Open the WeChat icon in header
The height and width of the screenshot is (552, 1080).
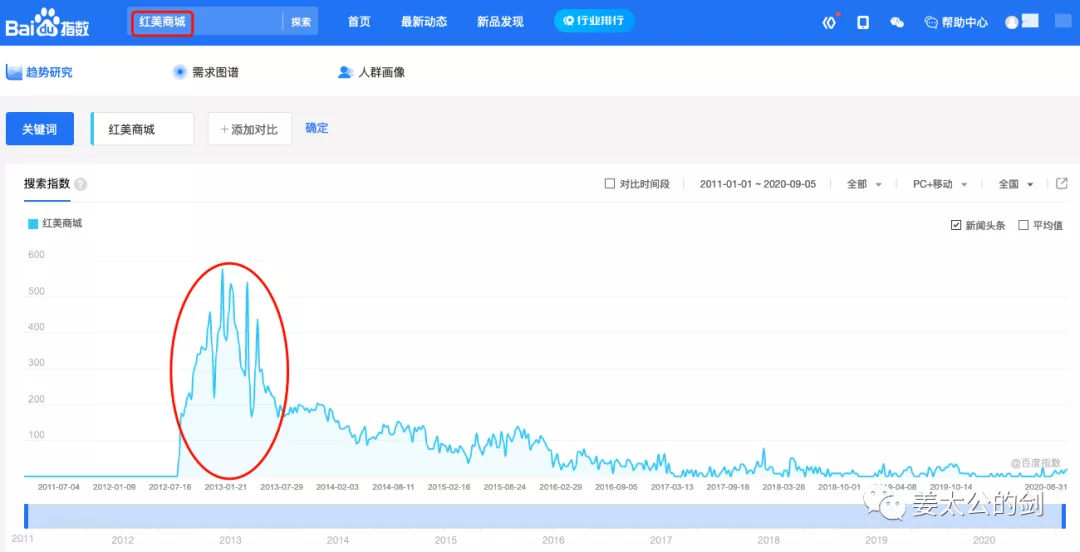click(x=897, y=23)
